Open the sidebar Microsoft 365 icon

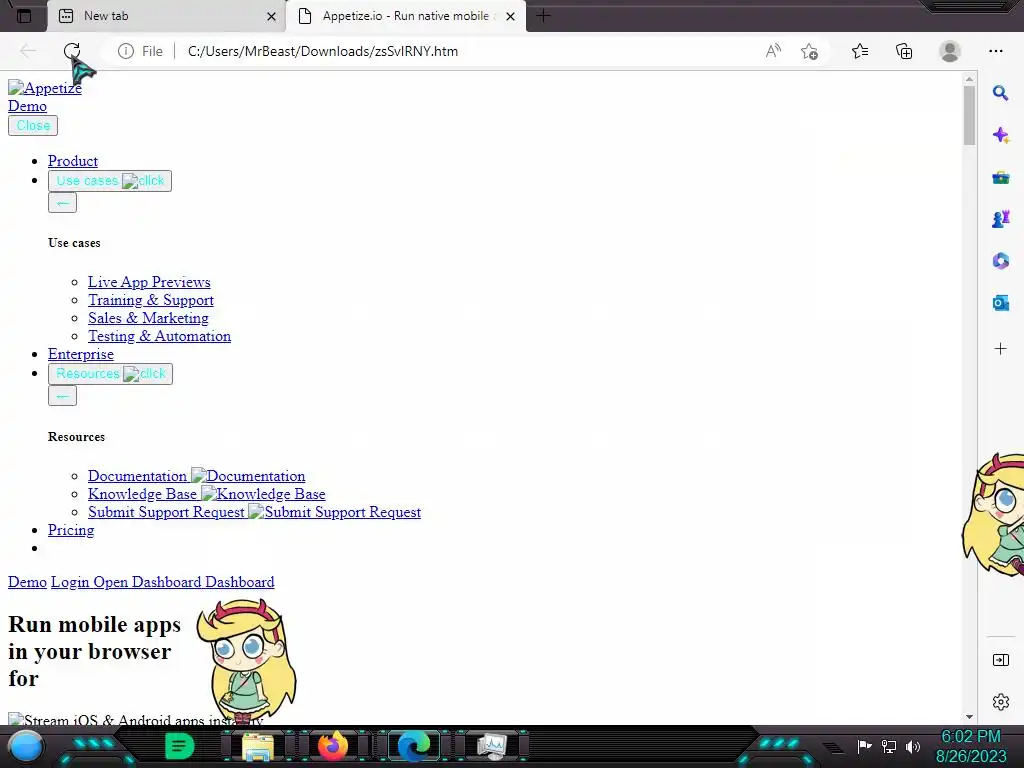pos(1000,261)
